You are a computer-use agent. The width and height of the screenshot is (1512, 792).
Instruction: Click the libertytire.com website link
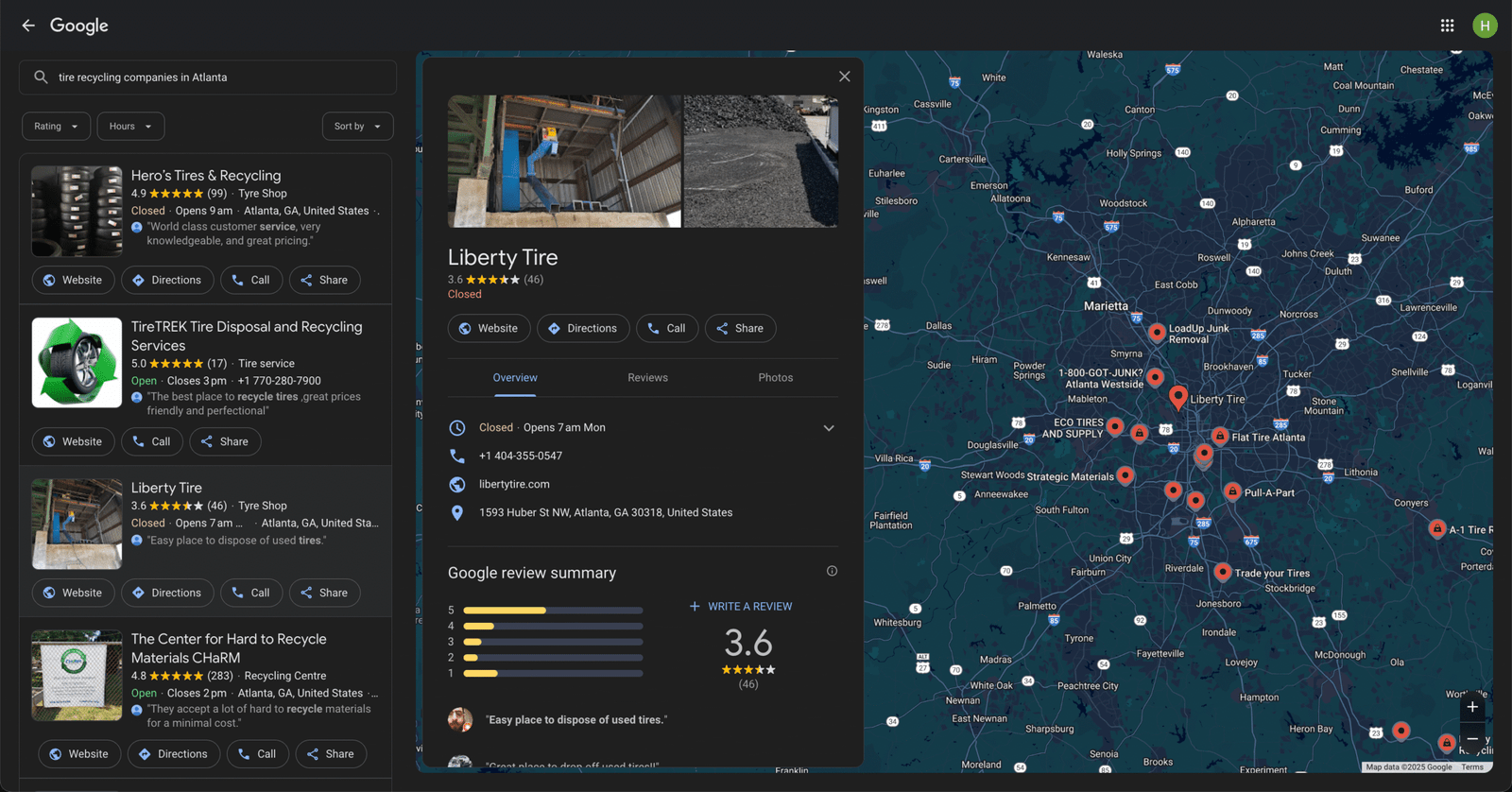pyautogui.click(x=514, y=484)
